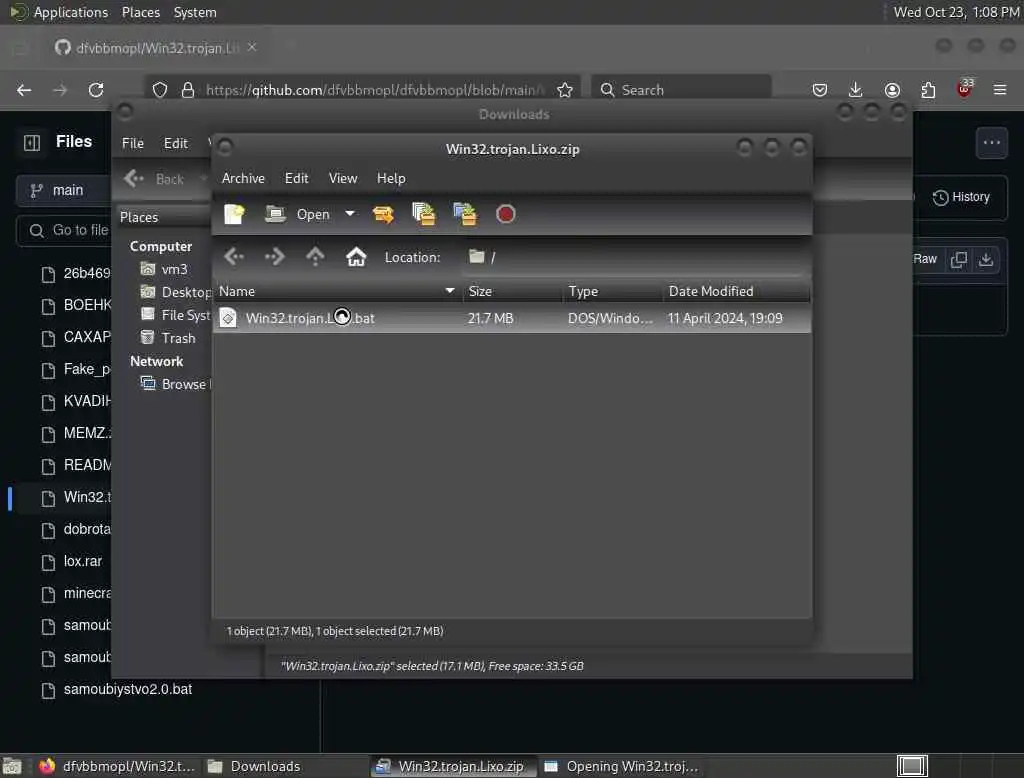Viewport: 1024px width, 778px height.
Task: Go back in Firefox browser
Action: [24, 90]
